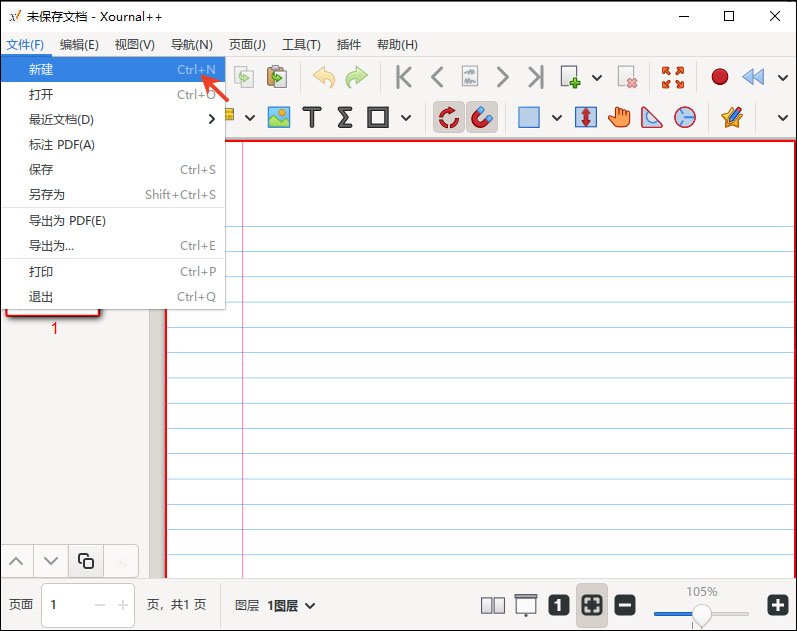This screenshot has width=797, height=631.
Task: Start audio recording with red button
Action: [x=719, y=77]
